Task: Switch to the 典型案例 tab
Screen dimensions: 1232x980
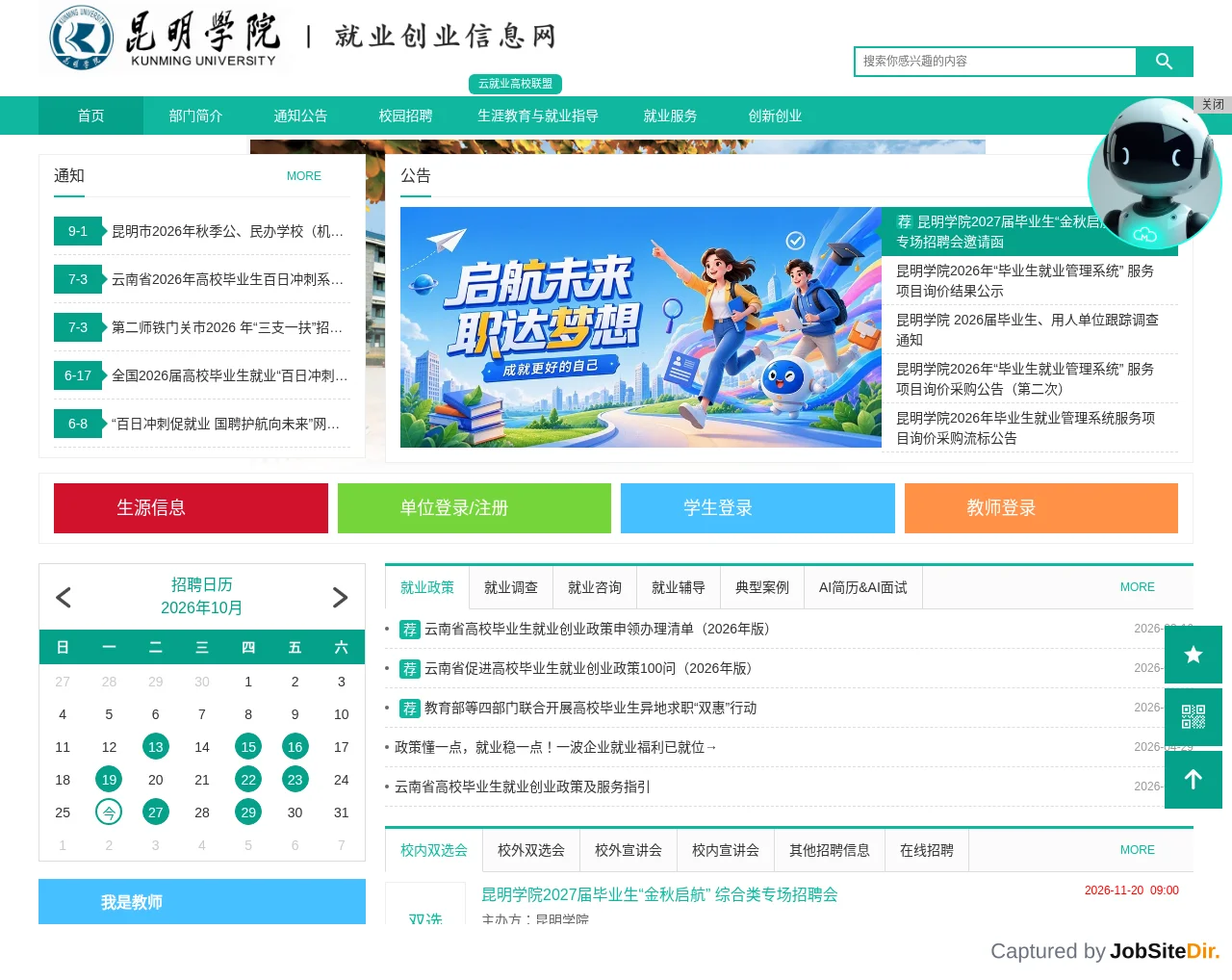Action: 762,587
